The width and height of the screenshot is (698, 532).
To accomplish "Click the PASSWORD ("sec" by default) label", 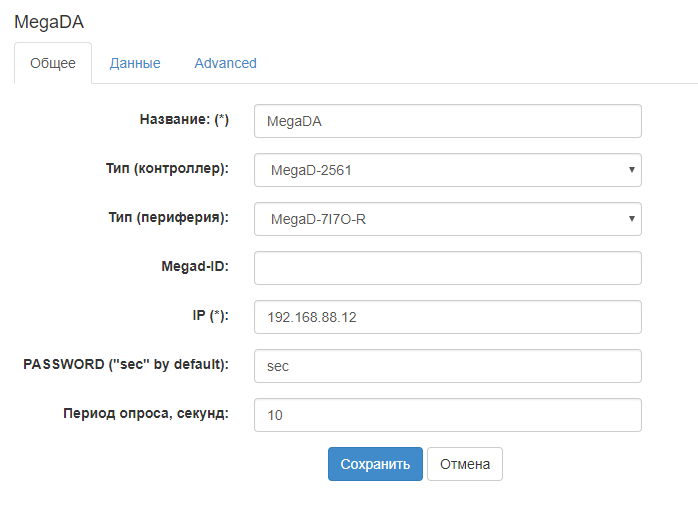I will 126,364.
